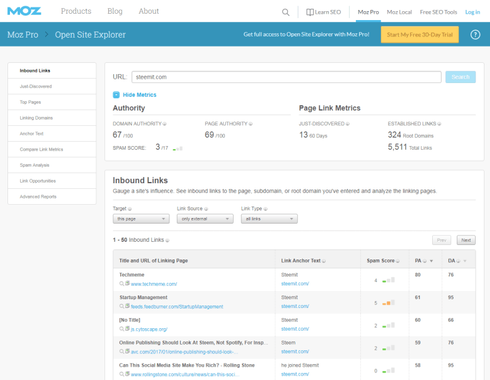Click the Hide Metrics minus icon
The image size is (490, 380).
point(116,95)
